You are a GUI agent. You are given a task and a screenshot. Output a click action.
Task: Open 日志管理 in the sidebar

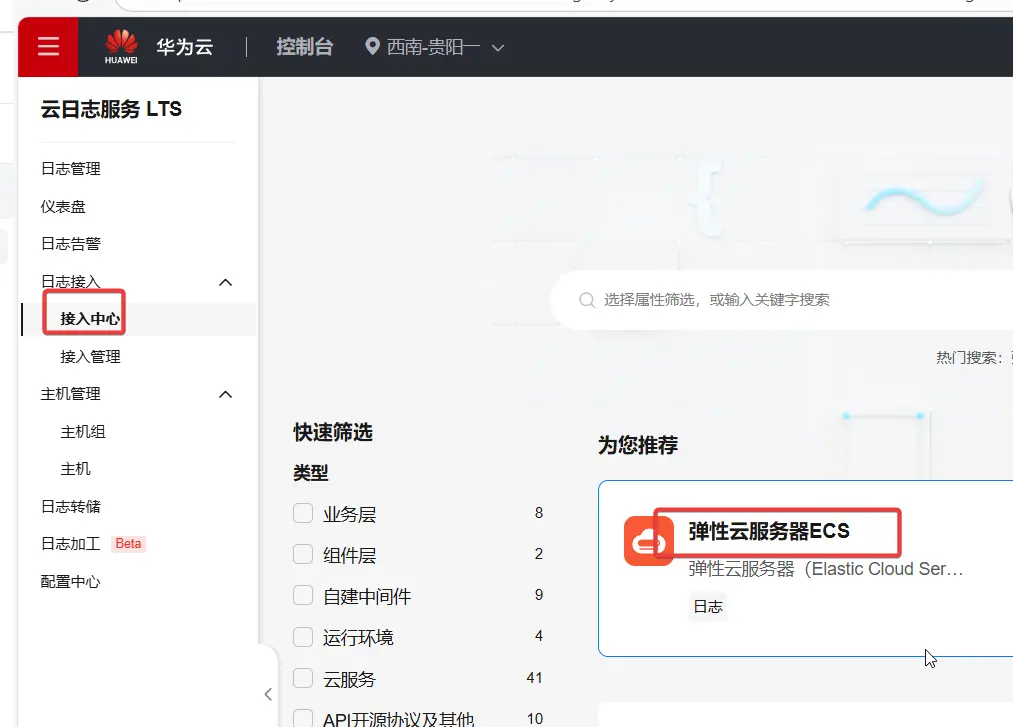pyautogui.click(x=71, y=169)
